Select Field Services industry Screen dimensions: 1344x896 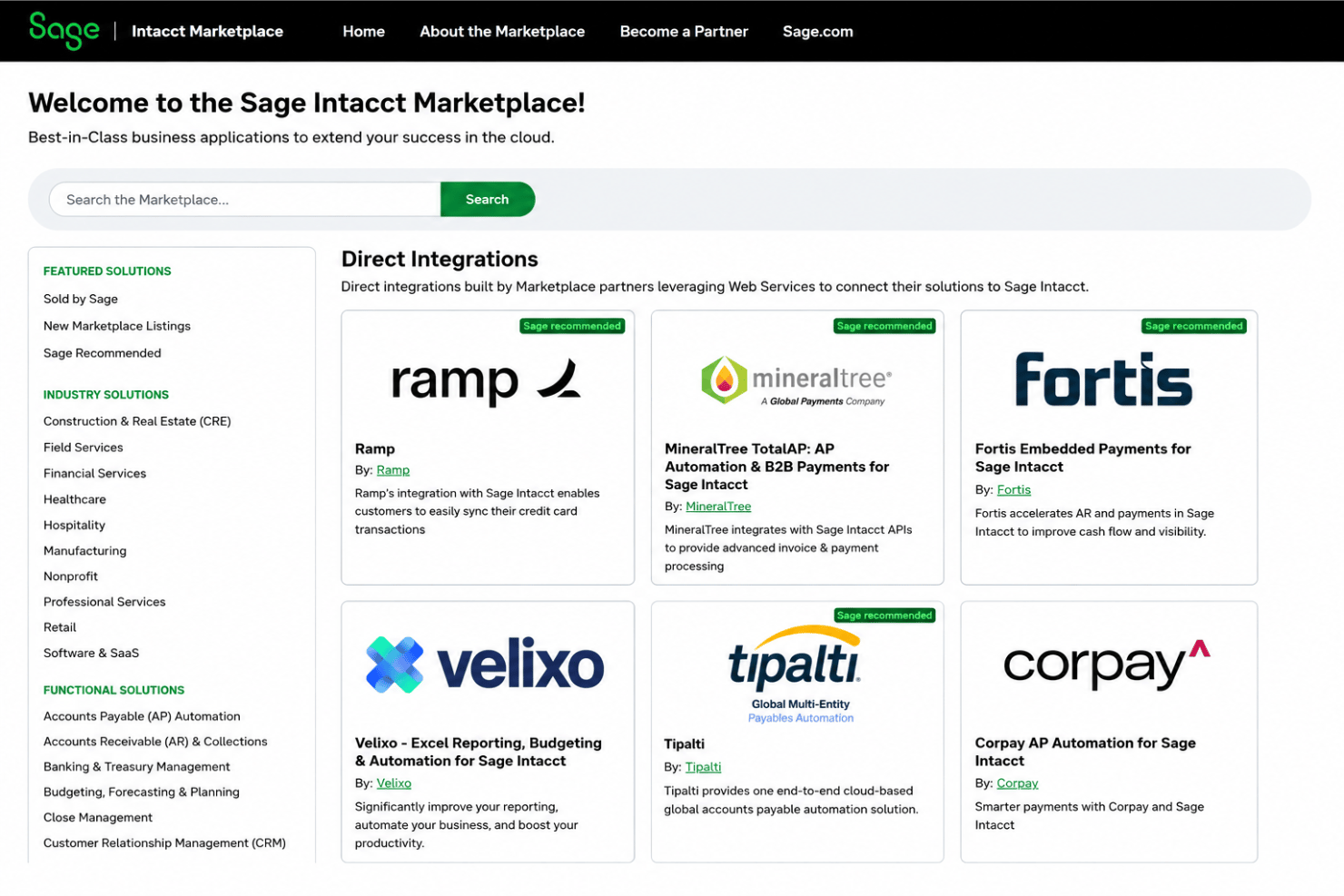pos(84,448)
